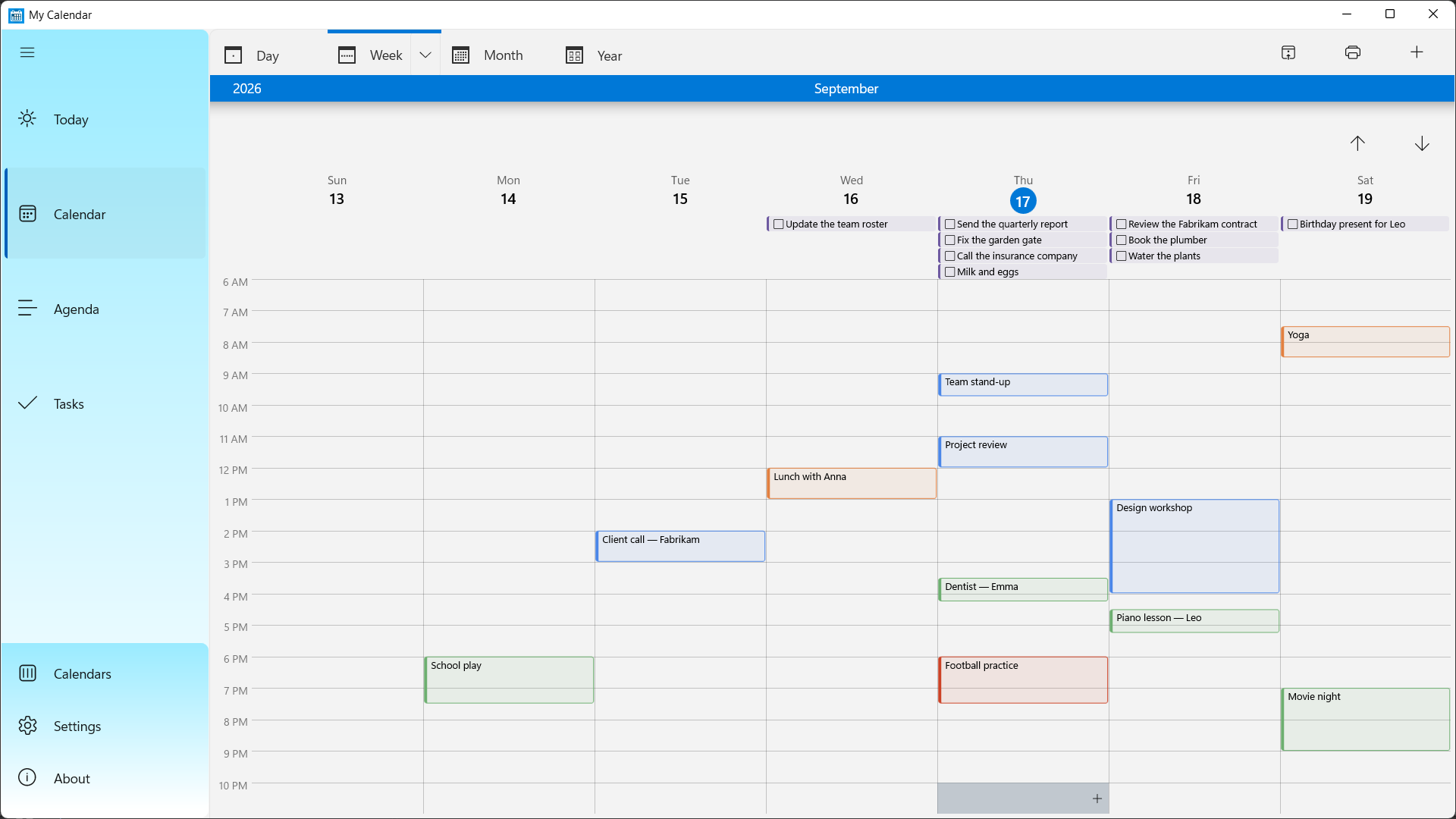
Task: Select Tuesday 15 day header
Action: point(679,190)
